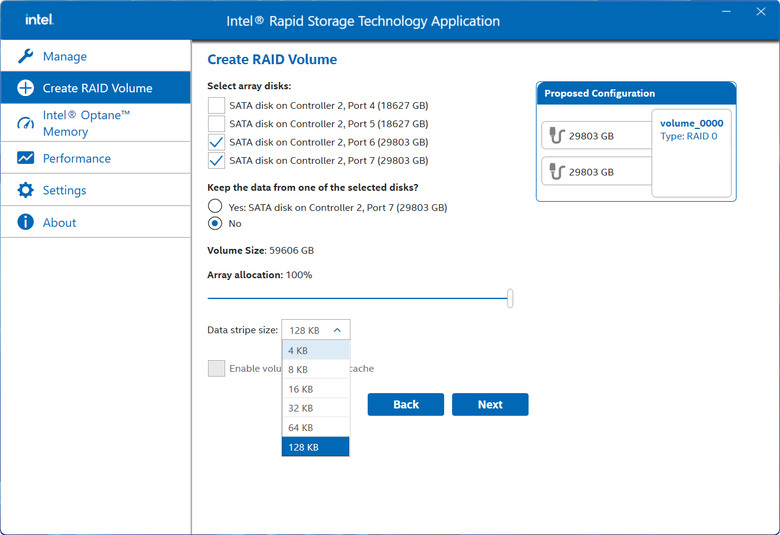780x535 pixels.
Task: Click the Proposed Configuration header
Action: 636,94
